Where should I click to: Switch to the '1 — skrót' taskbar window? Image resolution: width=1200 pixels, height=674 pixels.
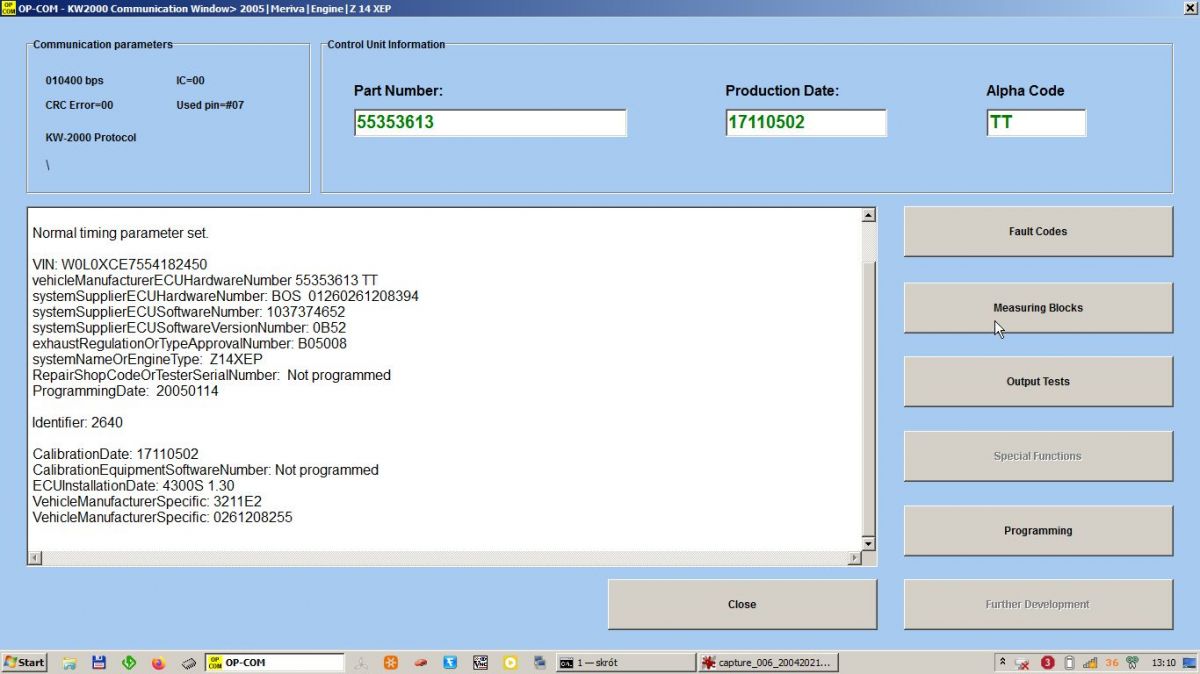[x=625, y=662]
